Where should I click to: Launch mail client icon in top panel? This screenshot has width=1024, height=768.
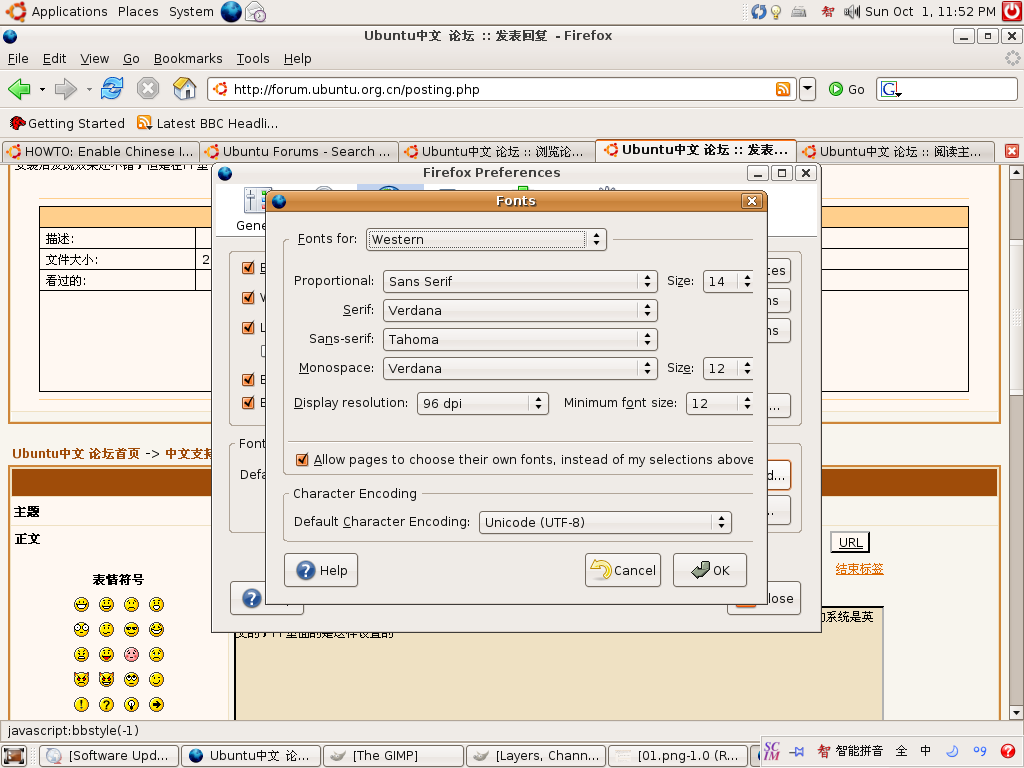255,12
